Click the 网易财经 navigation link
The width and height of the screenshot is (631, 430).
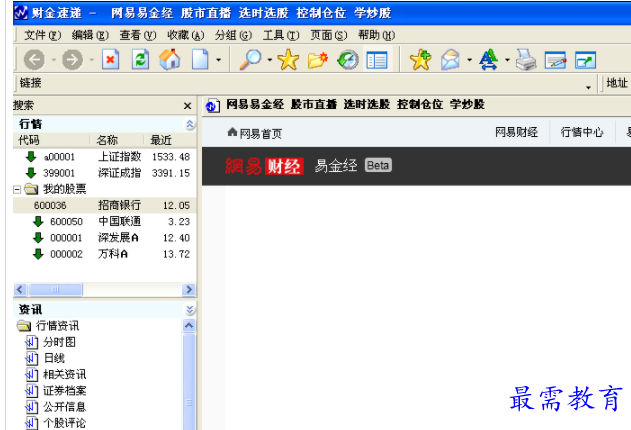coord(516,132)
